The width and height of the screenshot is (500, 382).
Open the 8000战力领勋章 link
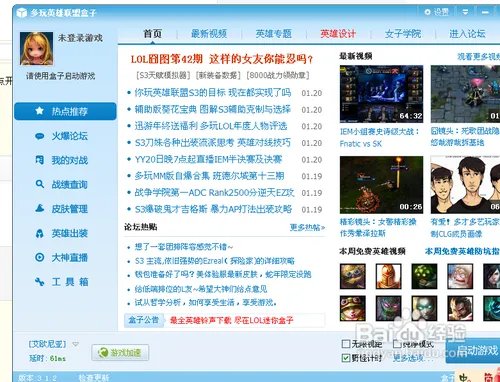point(278,75)
